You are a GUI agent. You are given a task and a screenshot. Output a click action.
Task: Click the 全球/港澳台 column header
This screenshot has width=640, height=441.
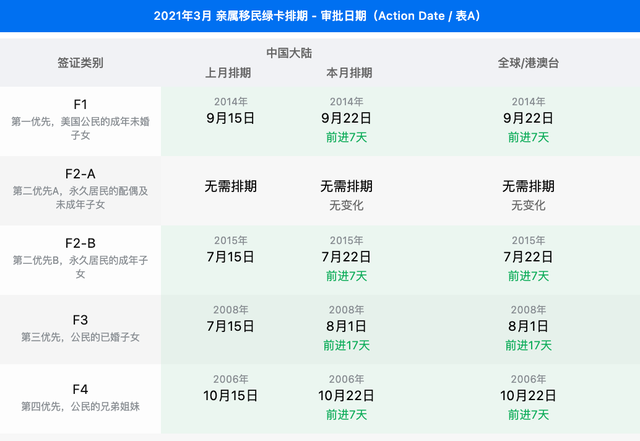[x=528, y=63]
